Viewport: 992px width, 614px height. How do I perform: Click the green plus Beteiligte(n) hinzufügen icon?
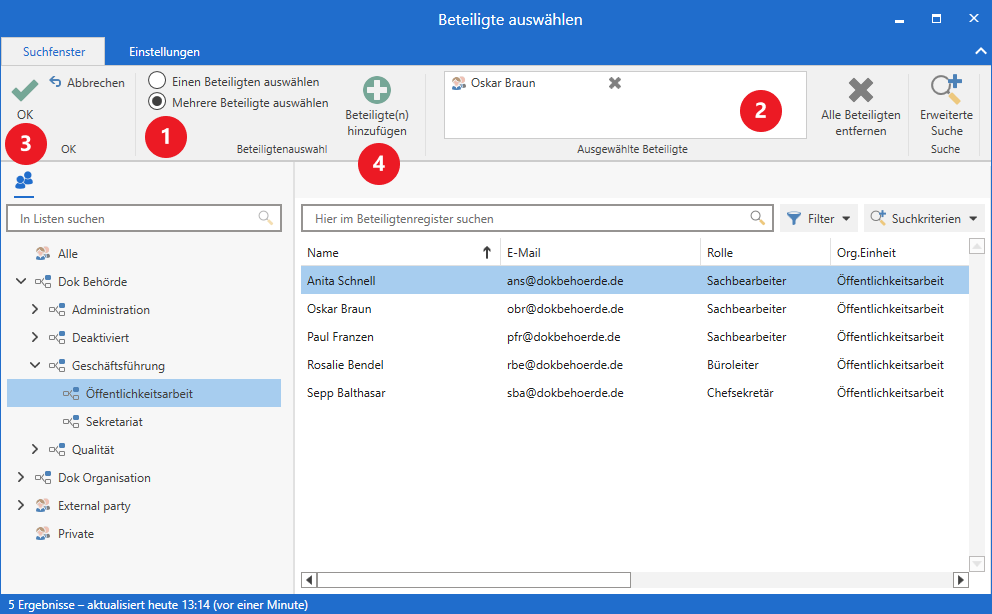[377, 91]
